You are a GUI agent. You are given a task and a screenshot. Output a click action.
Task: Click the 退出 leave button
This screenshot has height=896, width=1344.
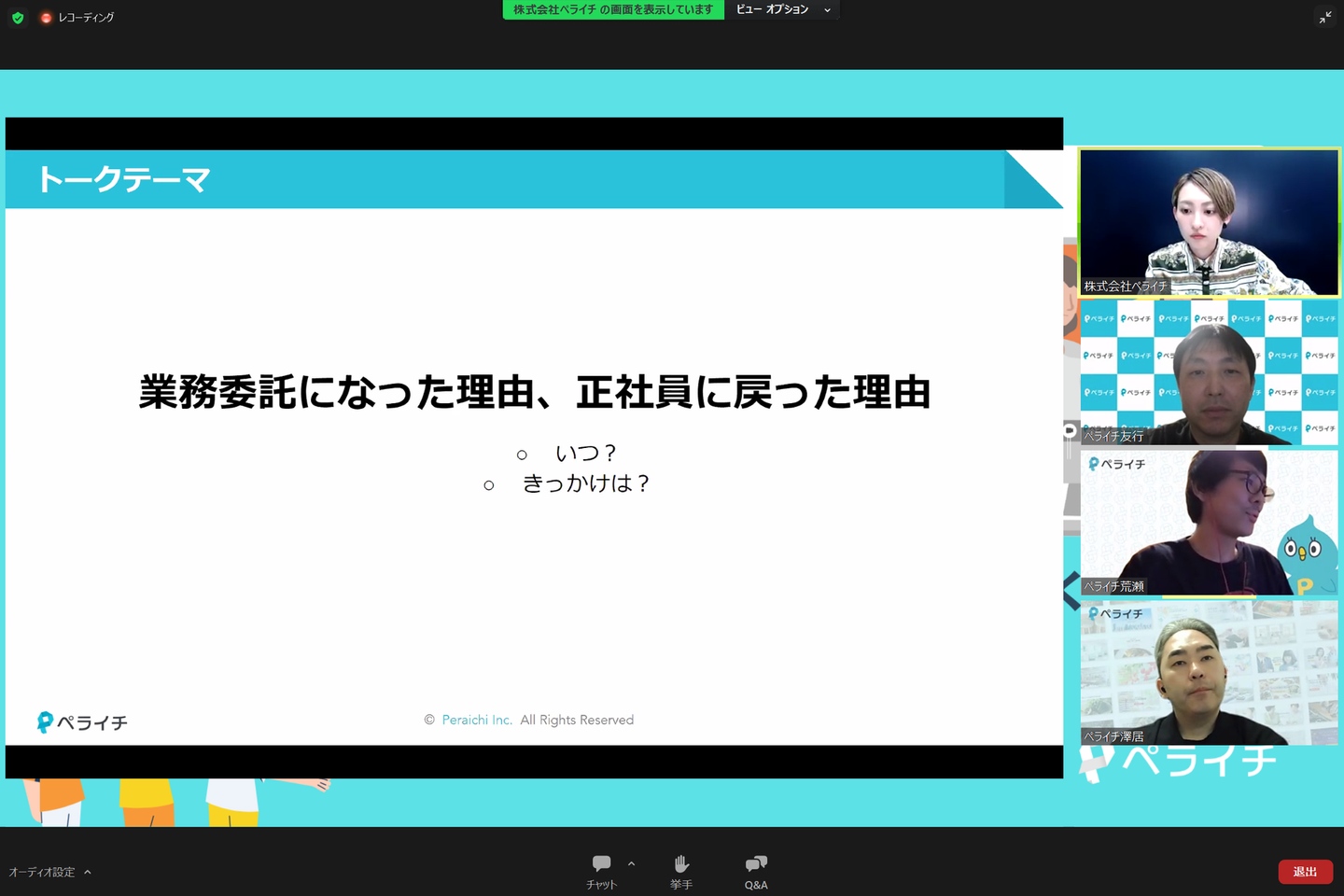pyautogui.click(x=1305, y=872)
